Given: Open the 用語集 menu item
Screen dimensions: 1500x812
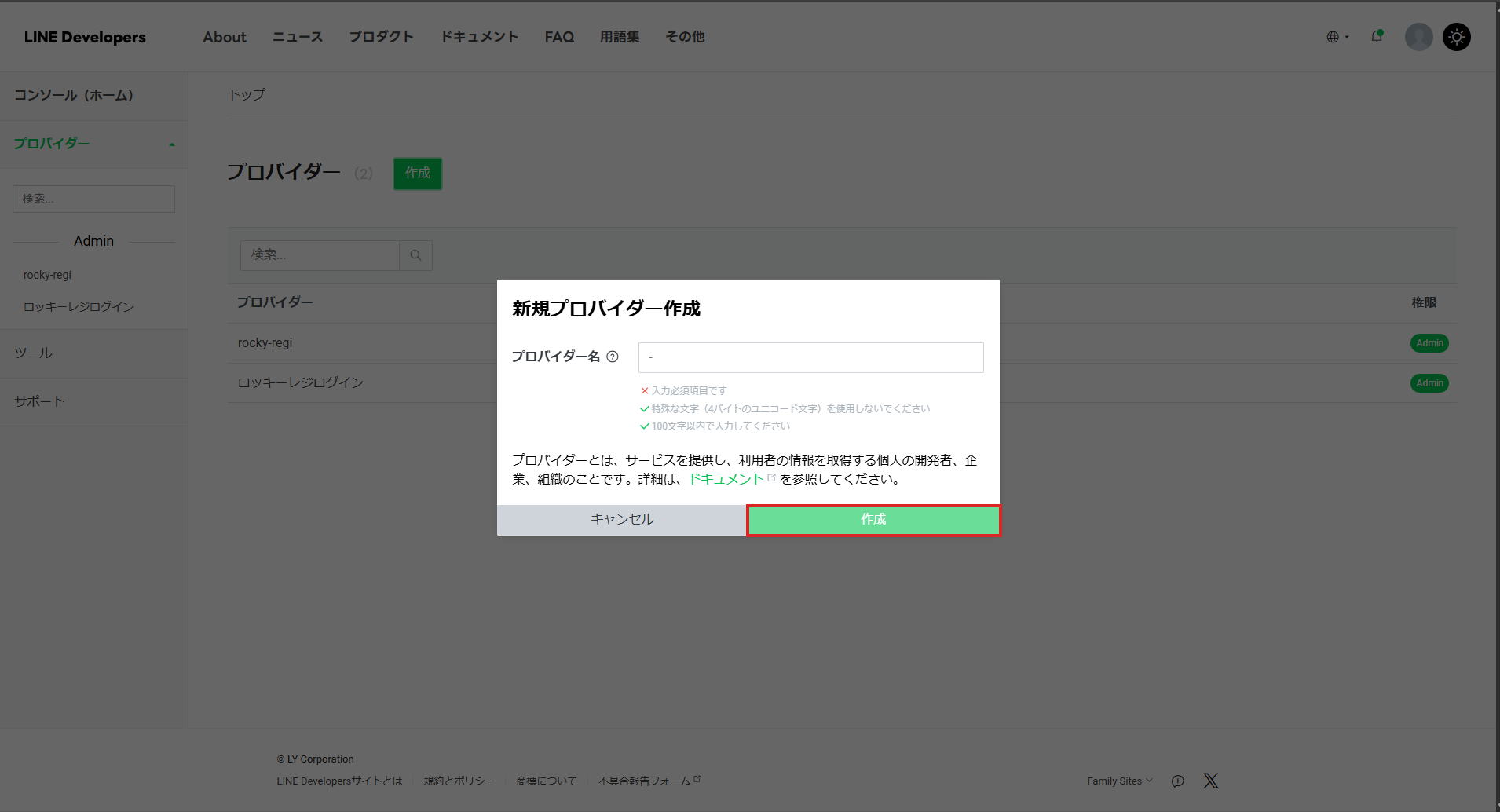Looking at the screenshot, I should 620,37.
